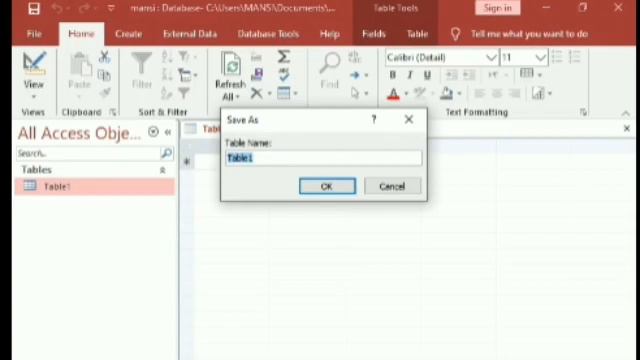Viewport: 640px width, 360px height.
Task: Open the font size 11 dropdown
Action: coord(540,58)
